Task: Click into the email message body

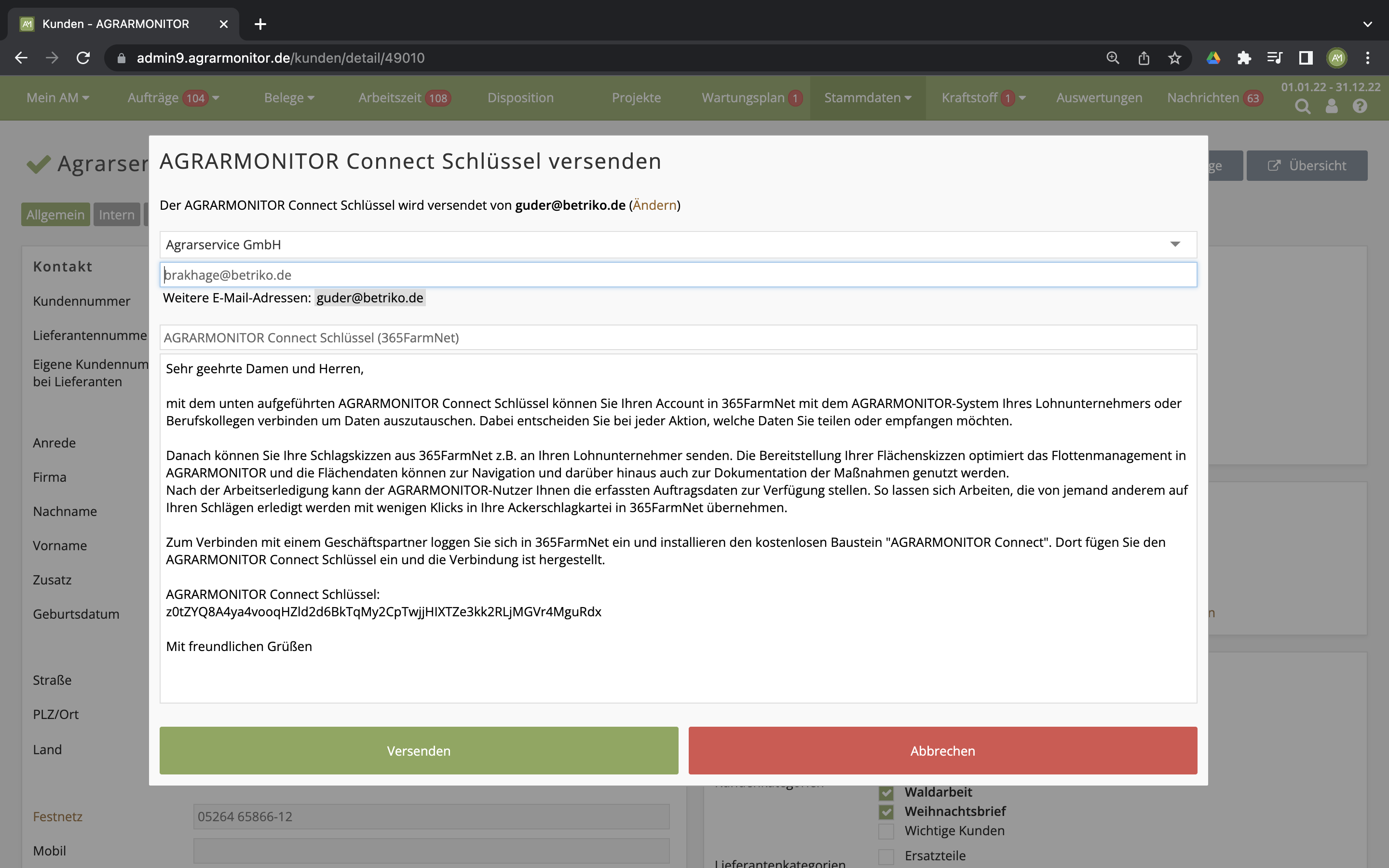Action: 678,528
